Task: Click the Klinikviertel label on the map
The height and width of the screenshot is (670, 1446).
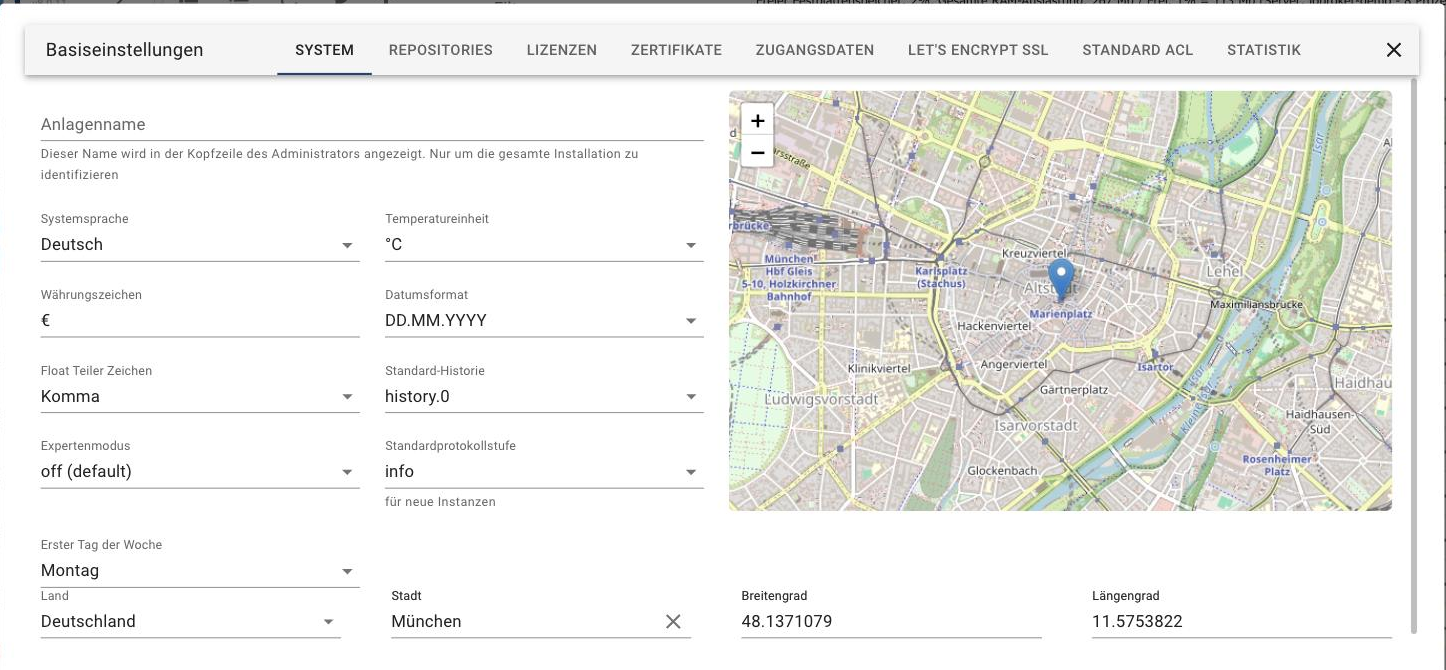Action: (x=879, y=369)
